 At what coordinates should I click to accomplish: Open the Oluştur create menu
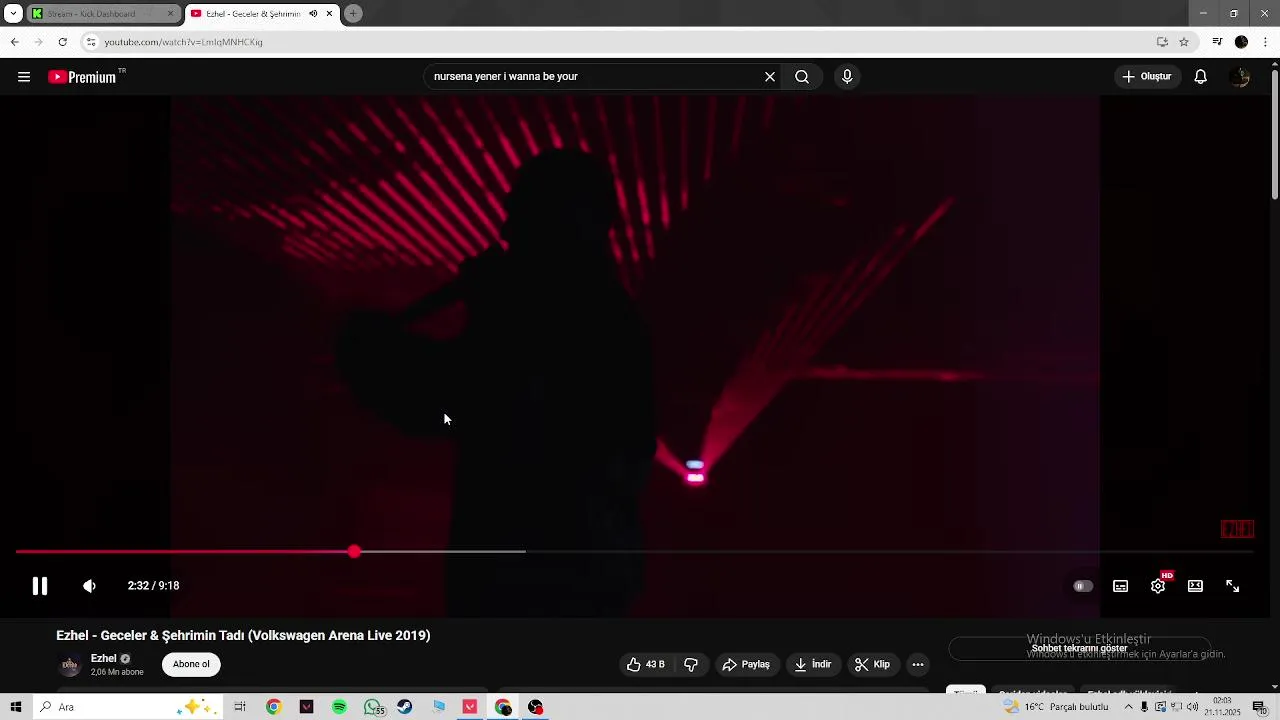[x=1147, y=77]
